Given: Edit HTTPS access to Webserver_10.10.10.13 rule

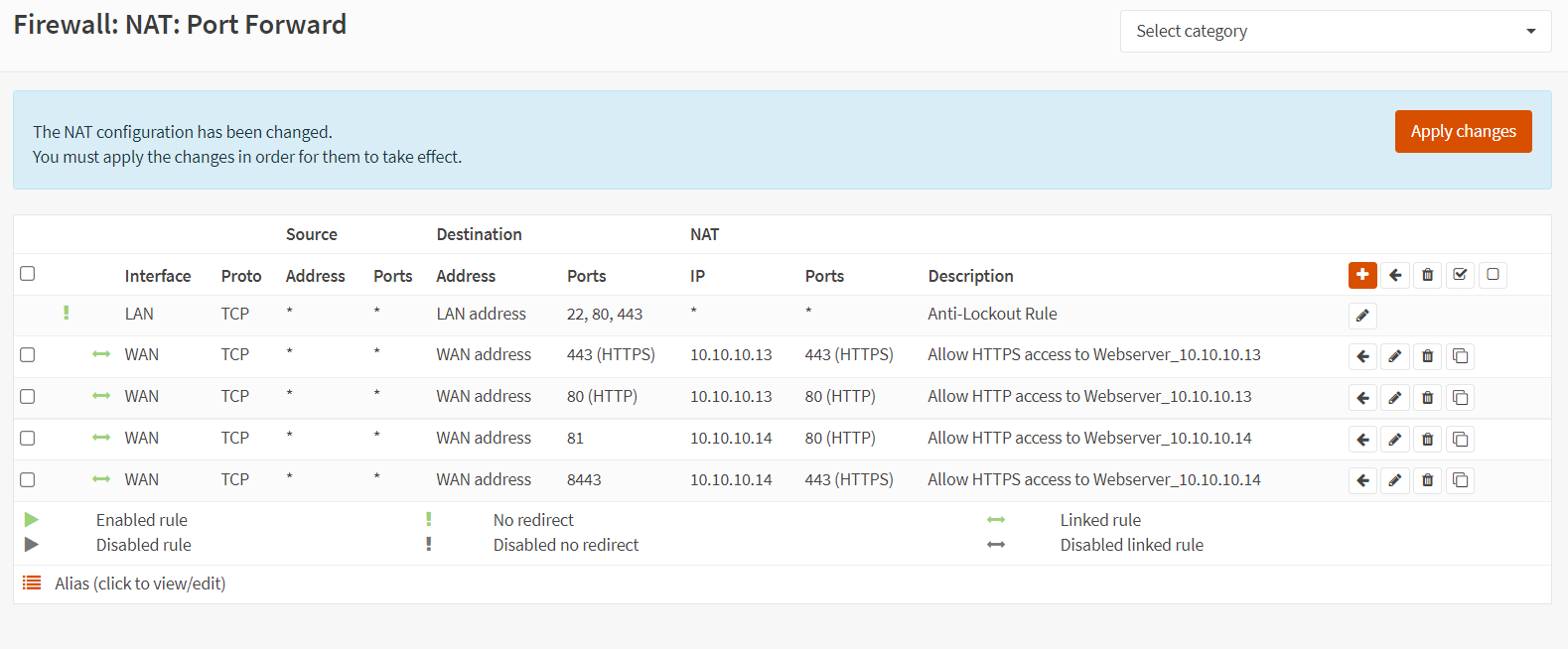Looking at the screenshot, I should (1395, 356).
